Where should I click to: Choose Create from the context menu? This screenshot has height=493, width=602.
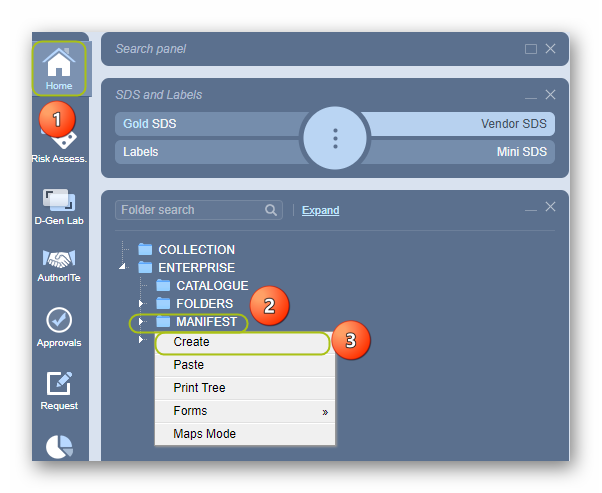tap(245, 342)
